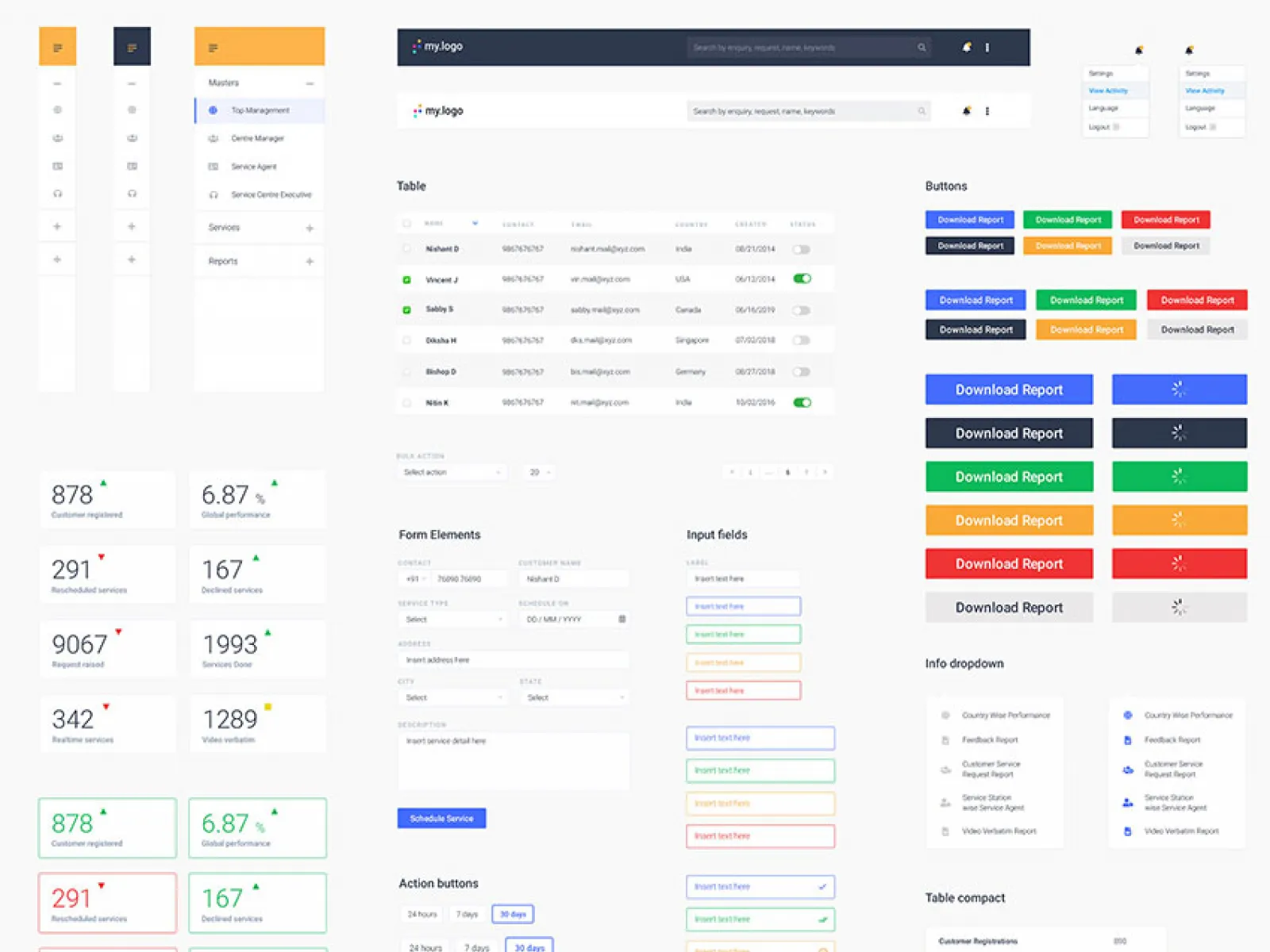Click the calendar icon in Schedule On field
The height and width of the screenshot is (952, 1270).
[622, 619]
